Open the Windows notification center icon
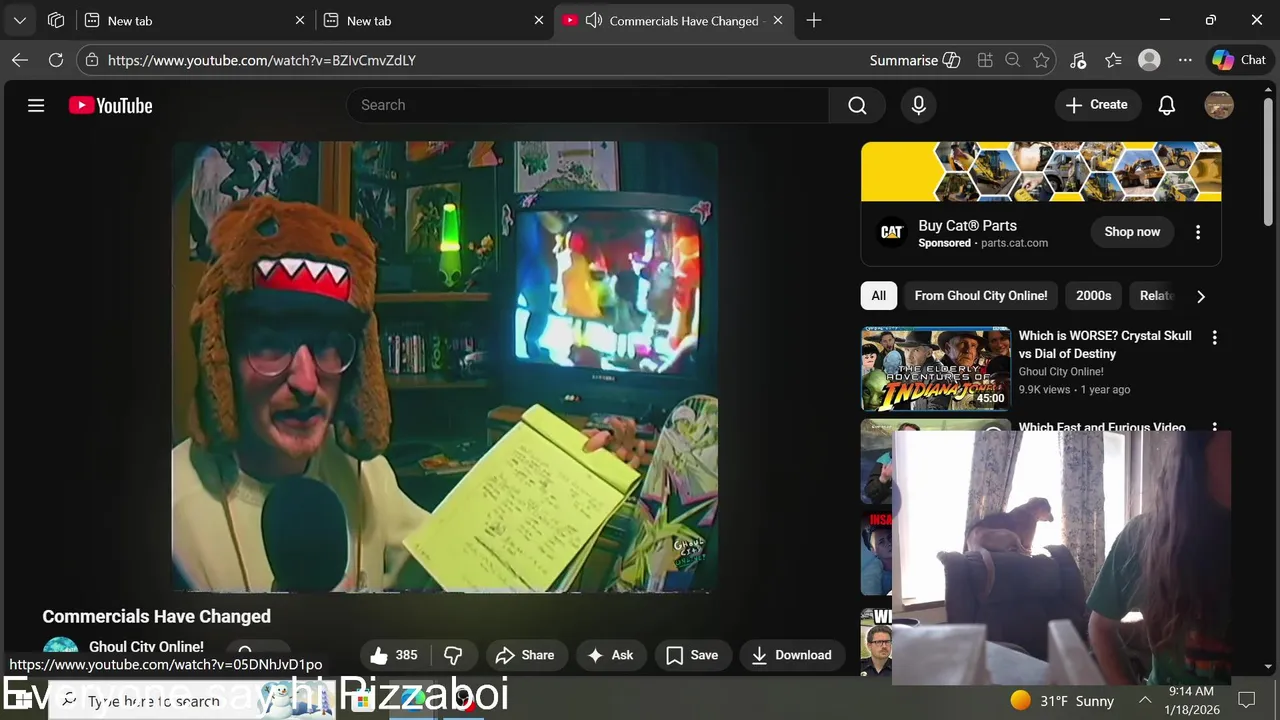This screenshot has width=1280, height=720. (x=1247, y=700)
